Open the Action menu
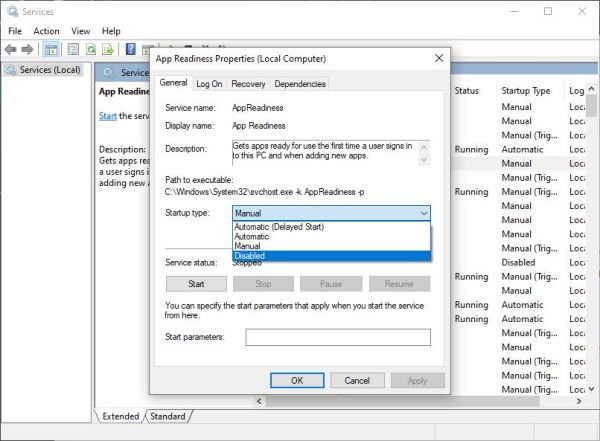The width and height of the screenshot is (600, 441). (x=46, y=31)
